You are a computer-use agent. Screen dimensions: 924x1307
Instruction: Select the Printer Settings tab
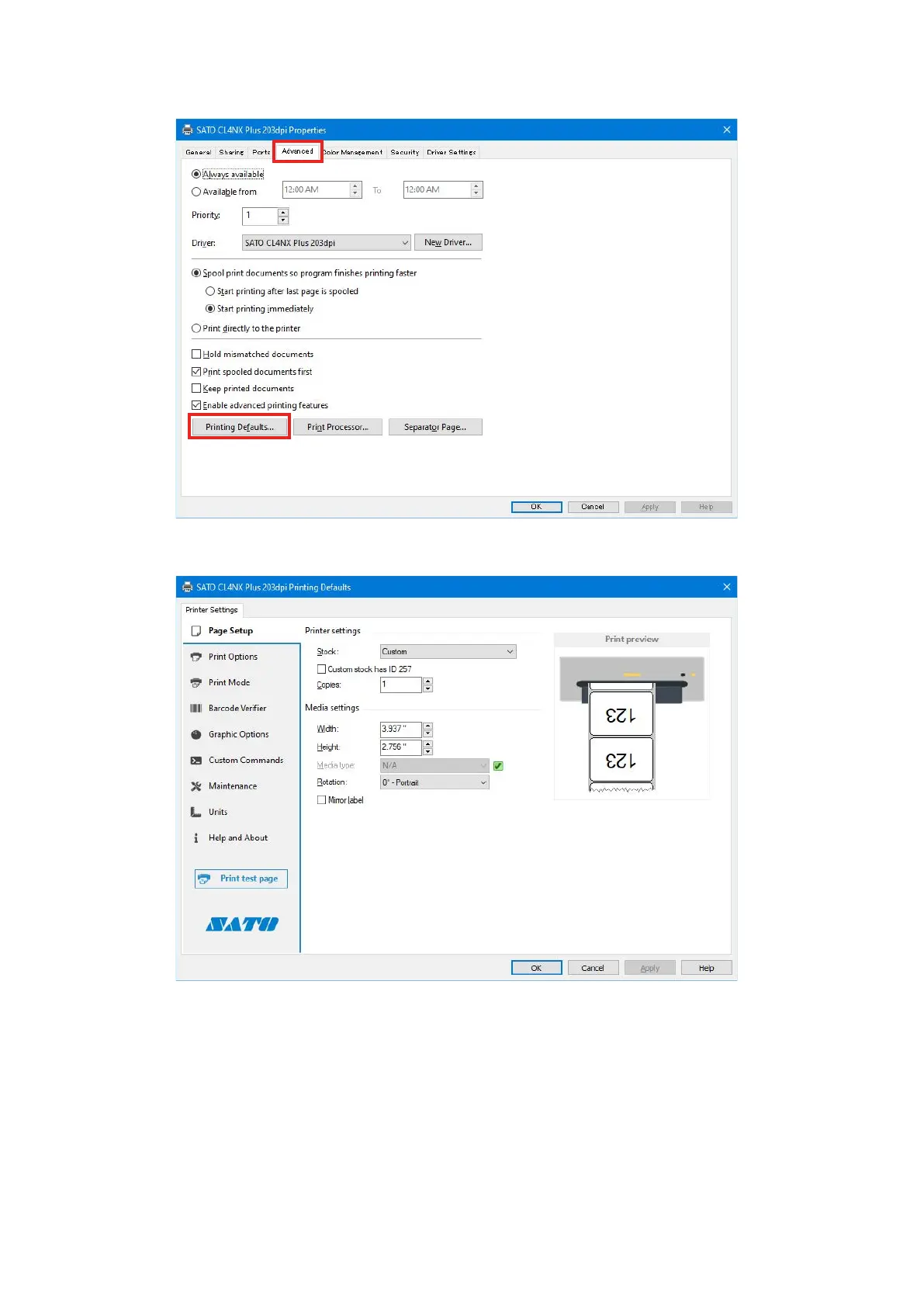212,610
